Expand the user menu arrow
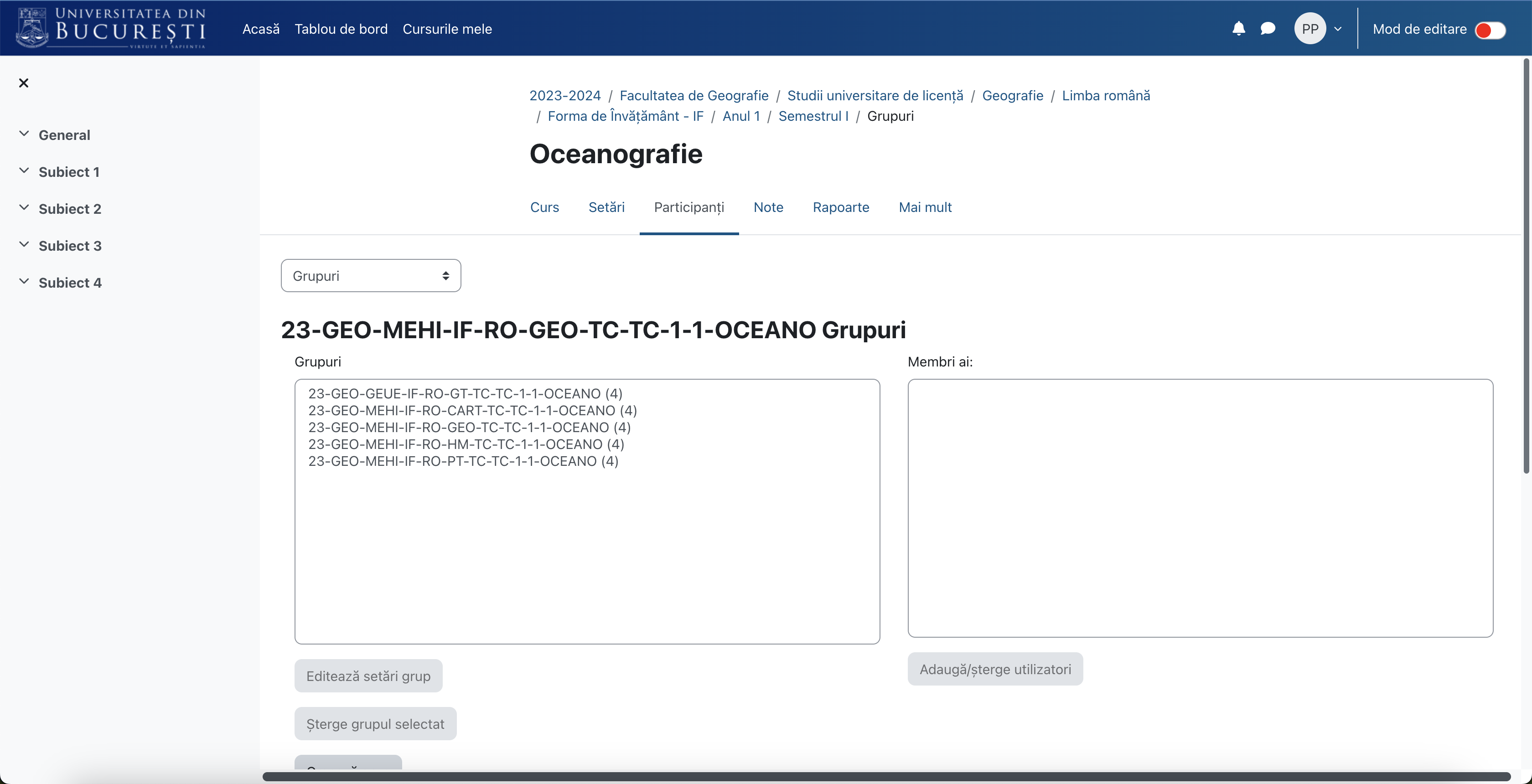The height and width of the screenshot is (784, 1532). [x=1337, y=29]
